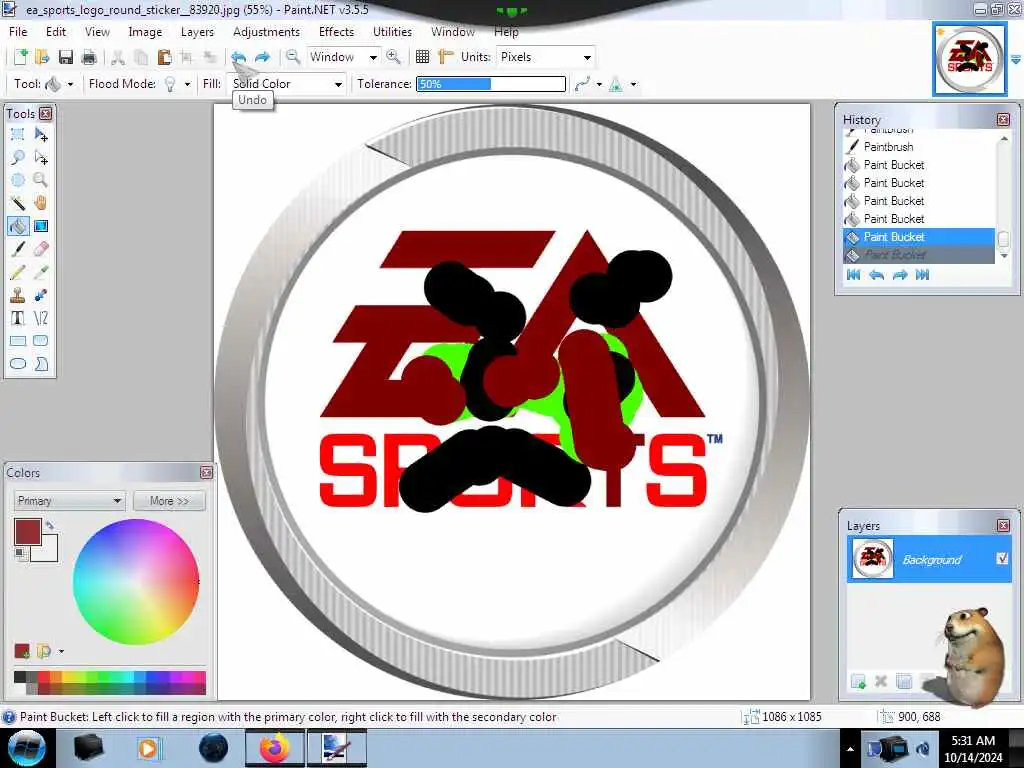
Task: Select the Pan hand tool
Action: (x=40, y=203)
